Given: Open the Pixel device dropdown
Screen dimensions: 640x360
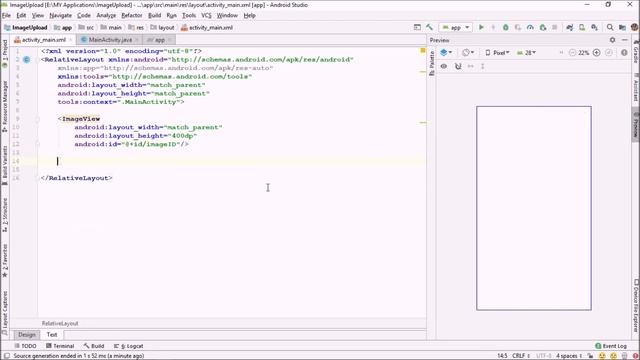Looking at the screenshot, I should pos(497,53).
